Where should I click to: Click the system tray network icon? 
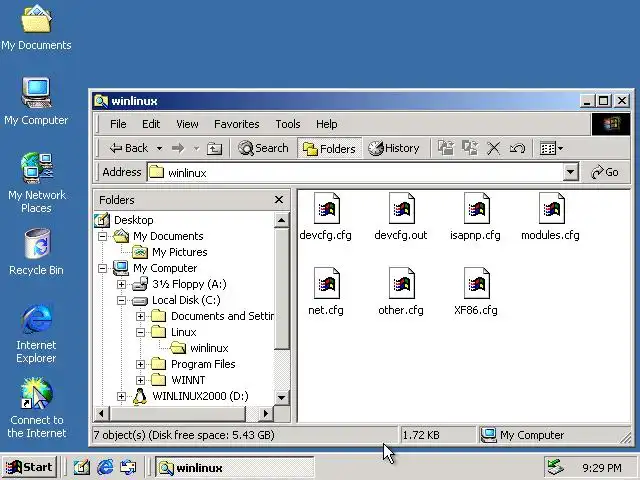pos(556,467)
